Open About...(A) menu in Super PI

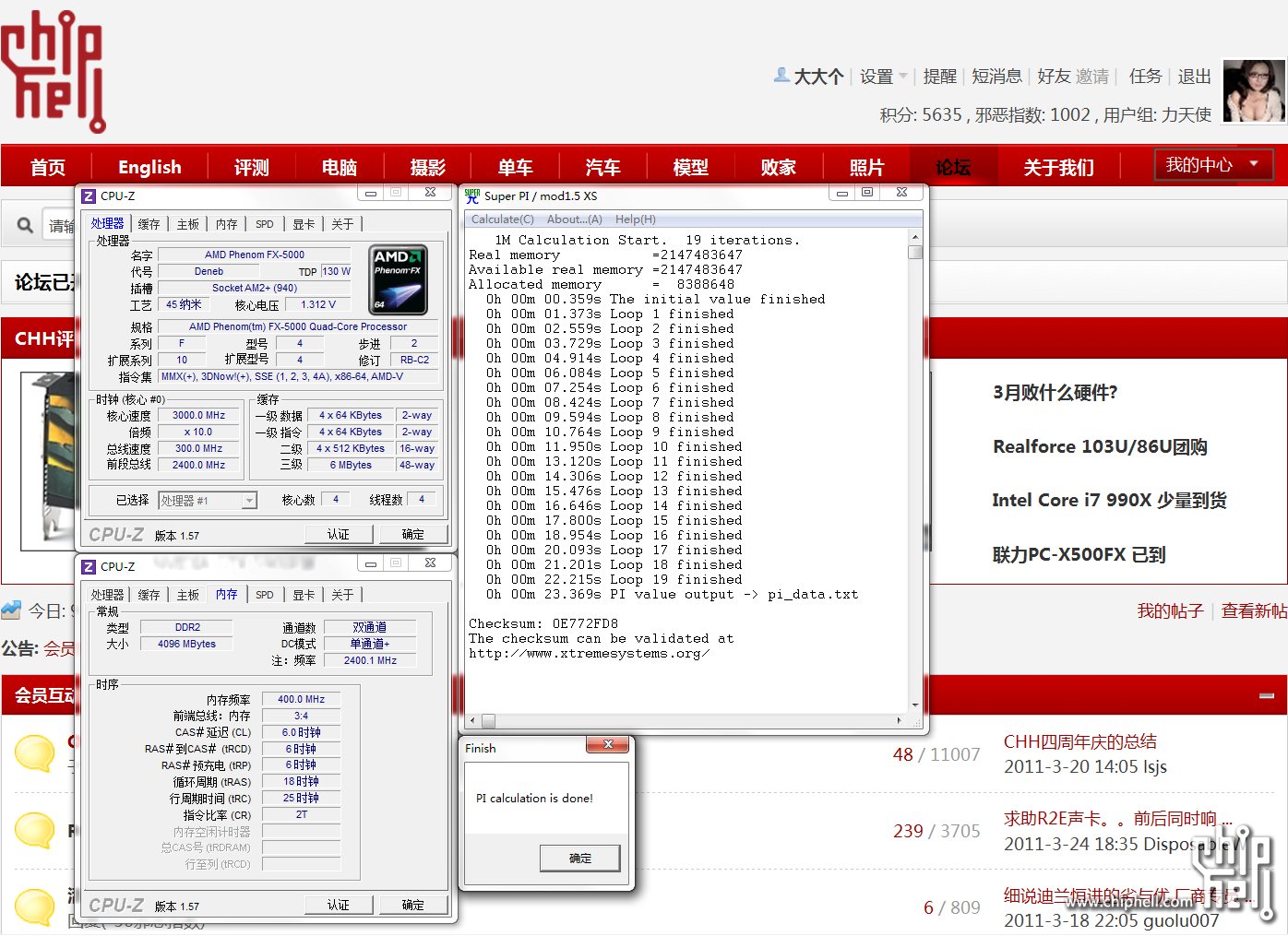point(574,219)
